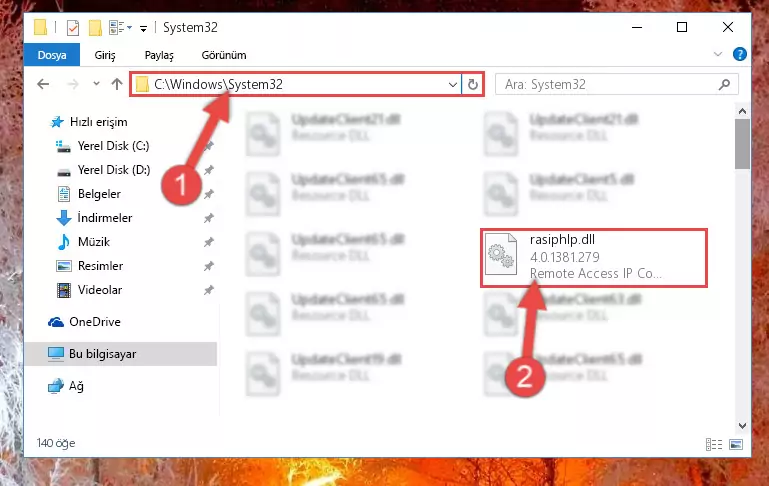This screenshot has width=769, height=486.
Task: Switch to Details view icon in status bar
Action: pos(714,444)
